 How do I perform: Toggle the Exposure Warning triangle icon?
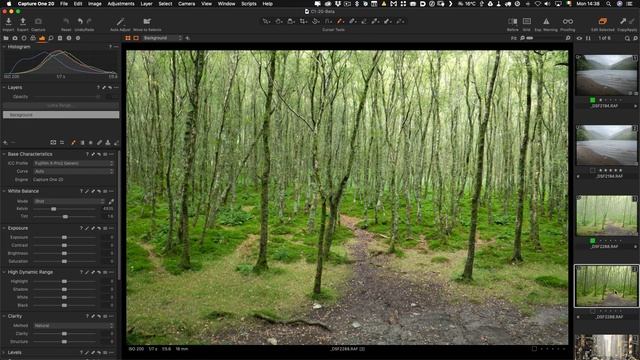point(546,22)
